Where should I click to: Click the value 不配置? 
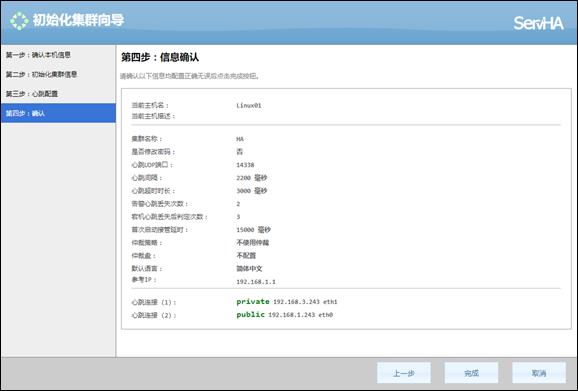click(x=246, y=255)
